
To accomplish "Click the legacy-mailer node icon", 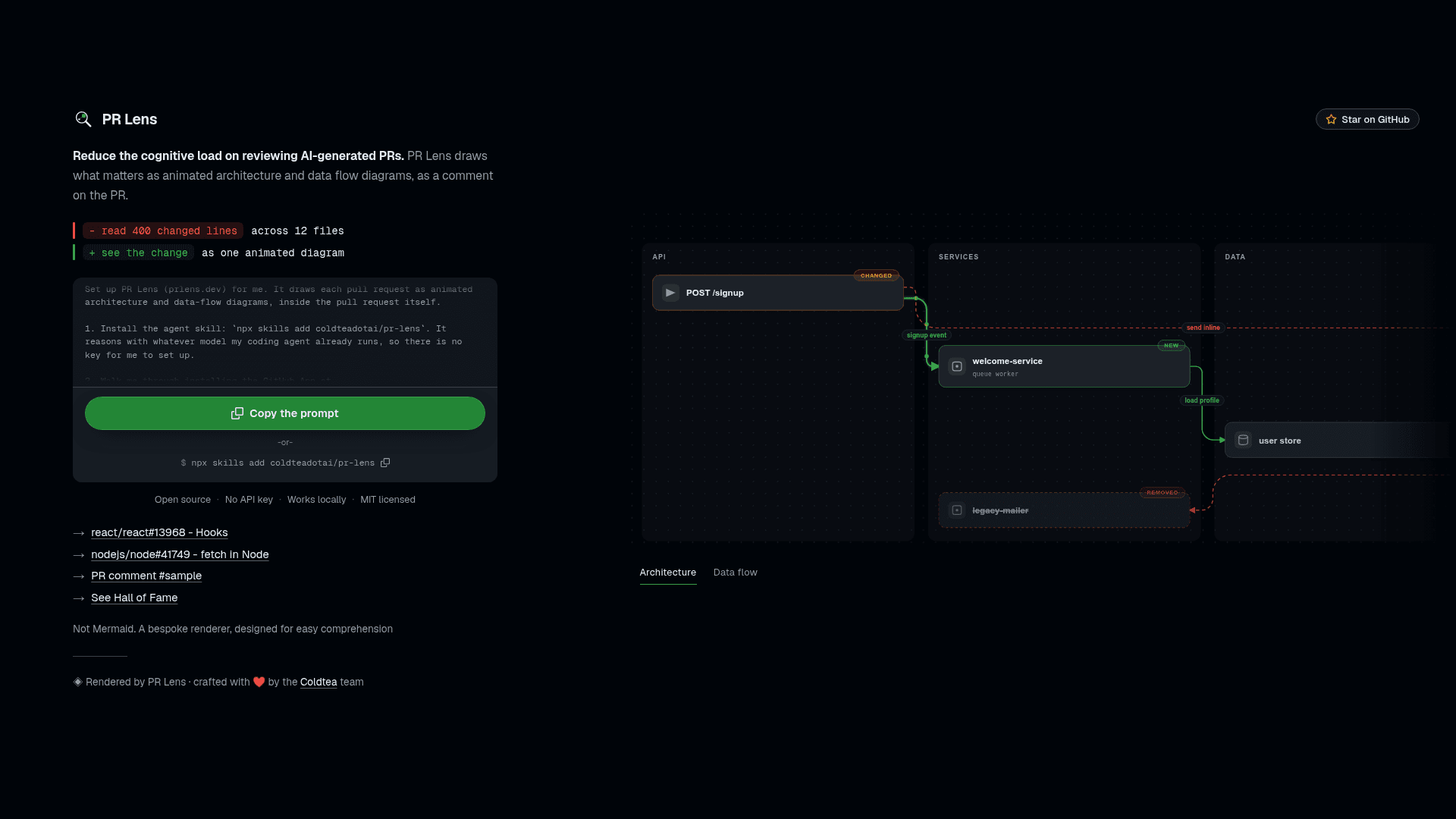I will point(957,510).
